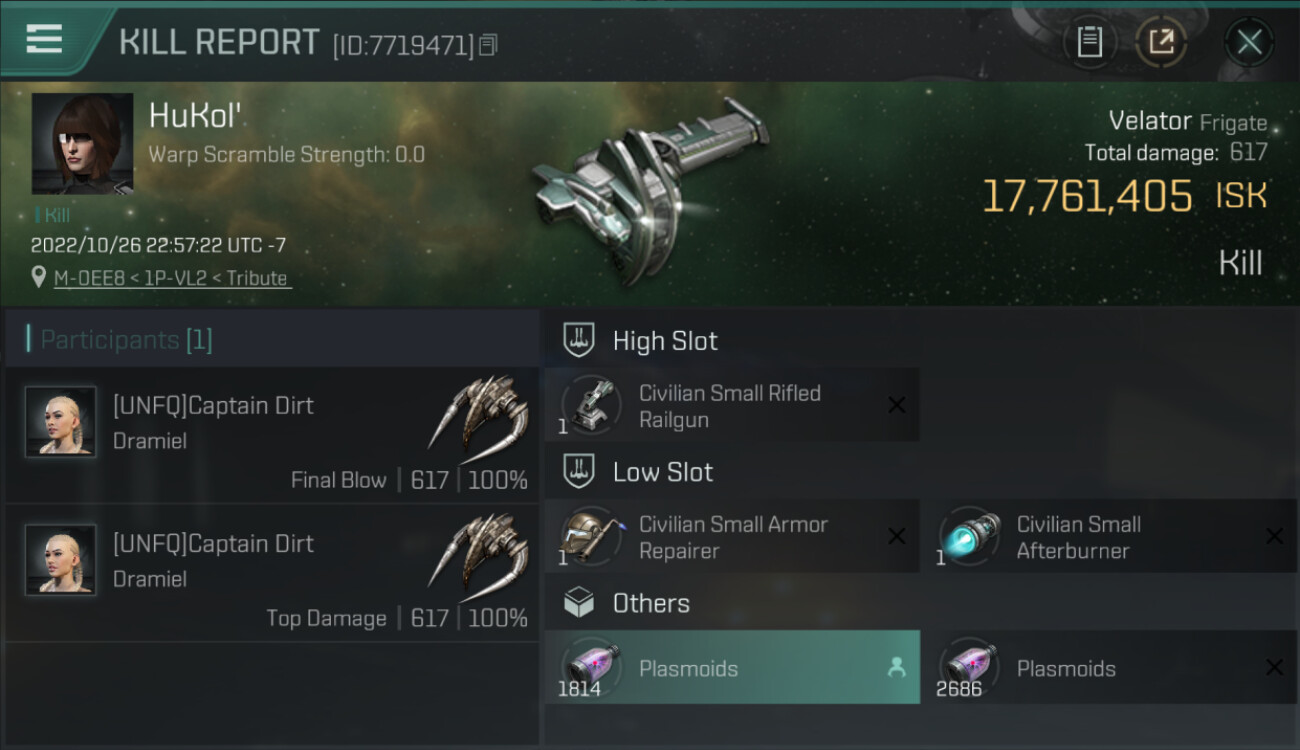Viewport: 1300px width, 750px height.
Task: Select Civilian Small Armor Repairer item
Action: click(730, 537)
